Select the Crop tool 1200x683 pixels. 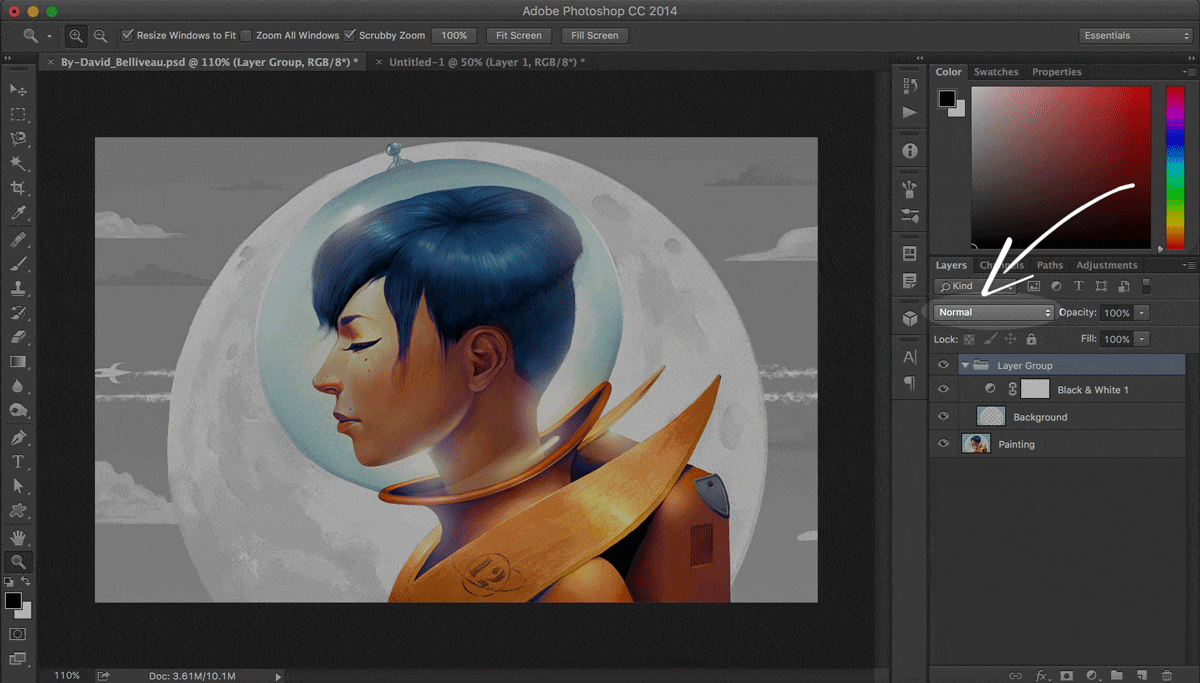pyautogui.click(x=18, y=188)
